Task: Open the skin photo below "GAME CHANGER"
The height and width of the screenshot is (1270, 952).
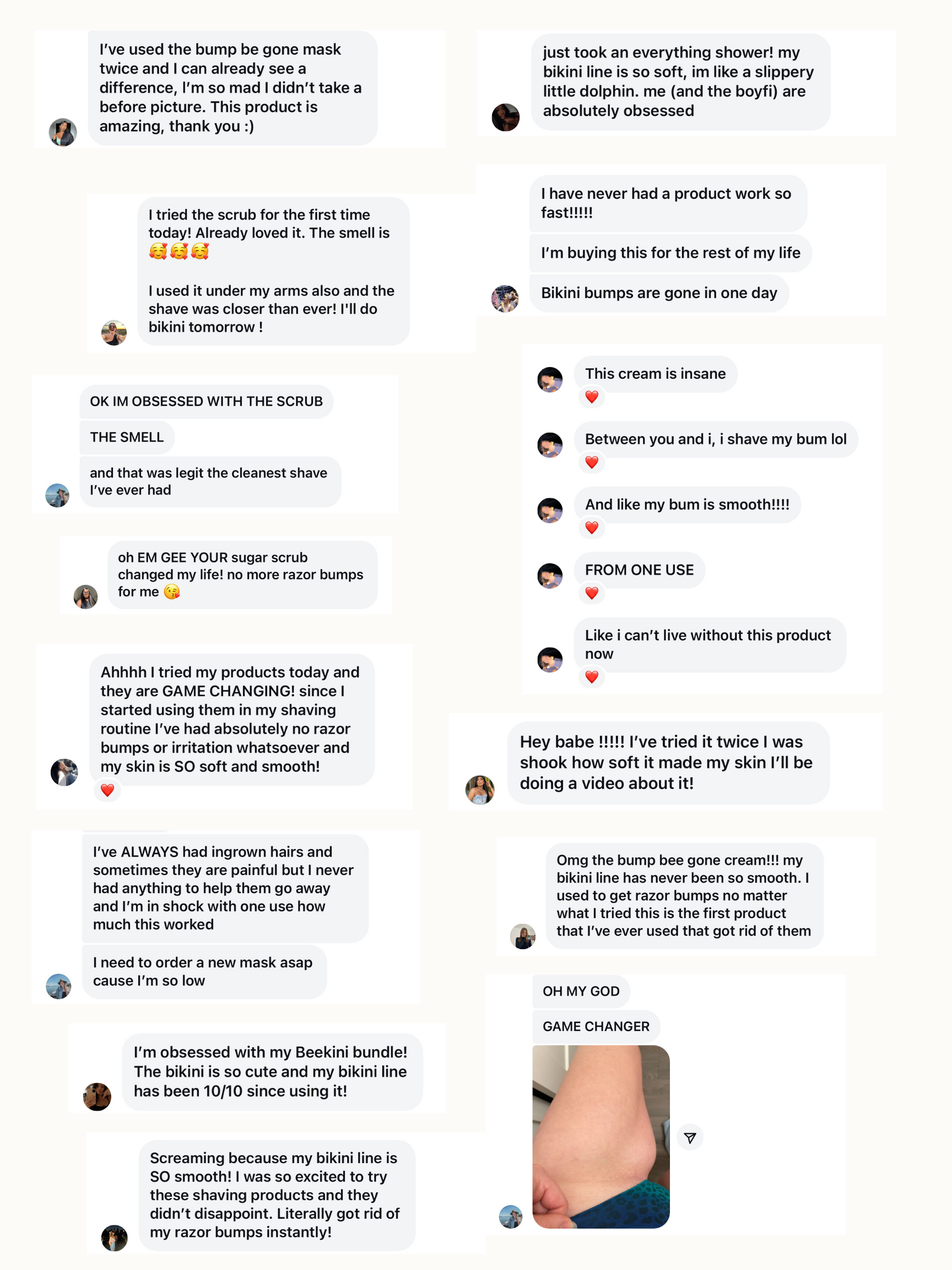Action: coord(601,1136)
